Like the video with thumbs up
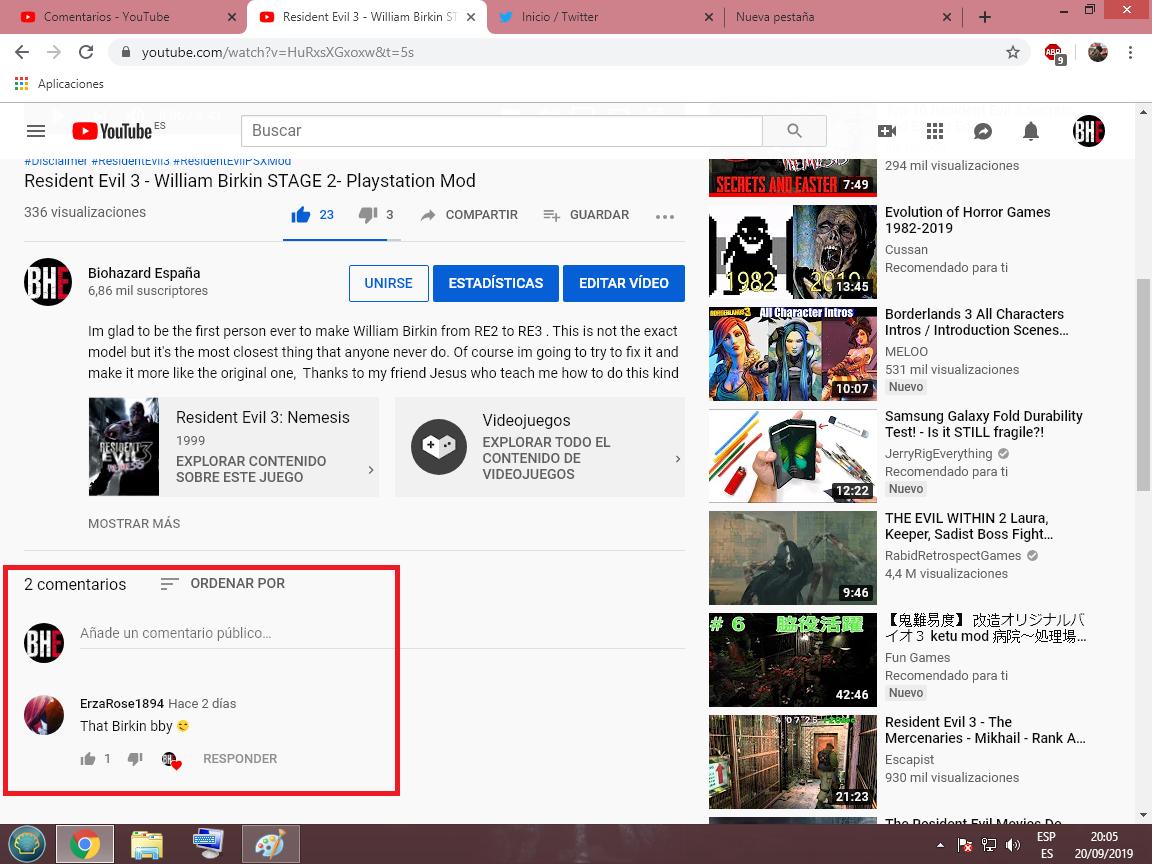 click(x=300, y=215)
